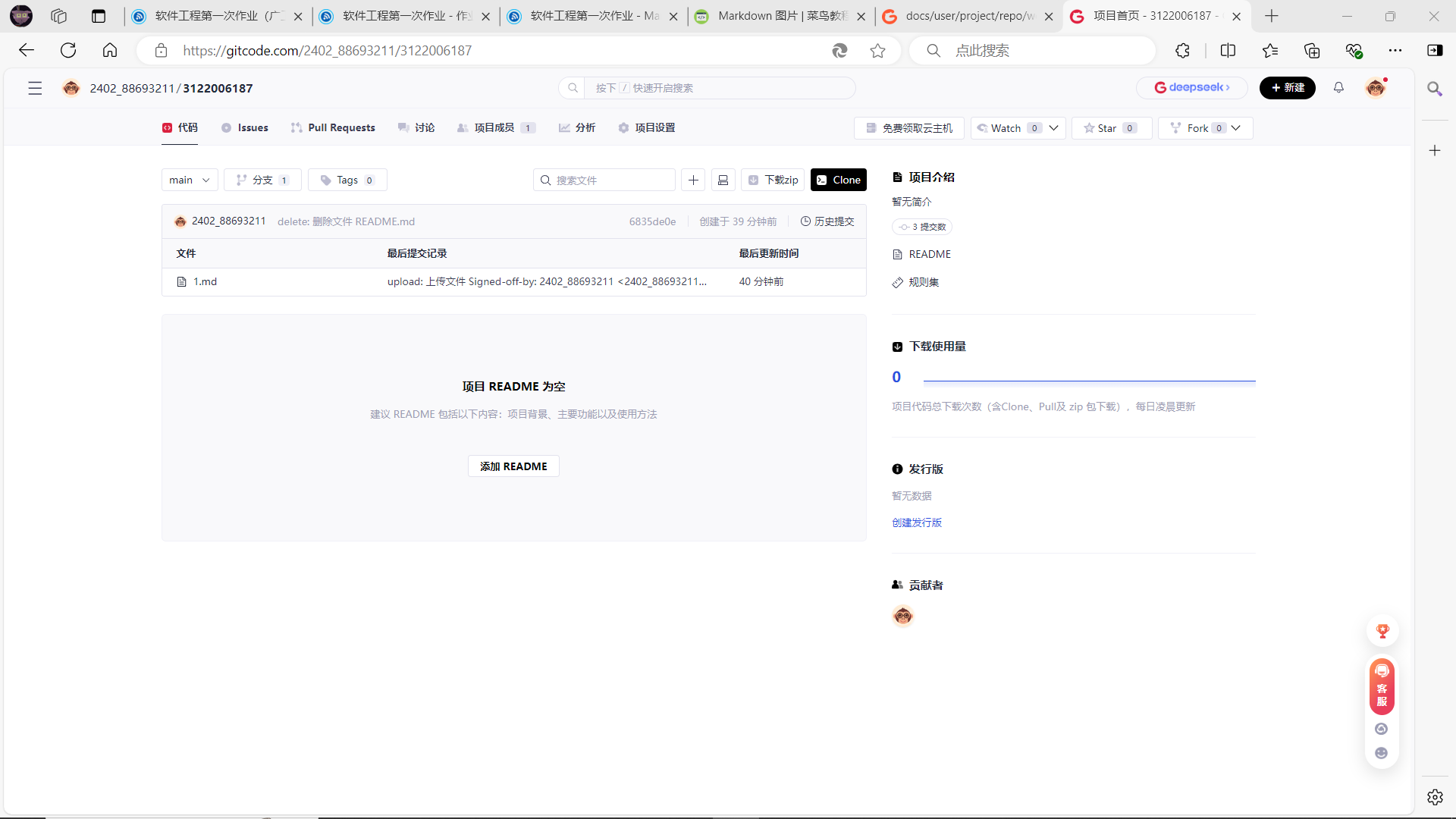This screenshot has height=819, width=1456.
Task: Click the contributor avatar under 贡献者
Action: pos(902,616)
